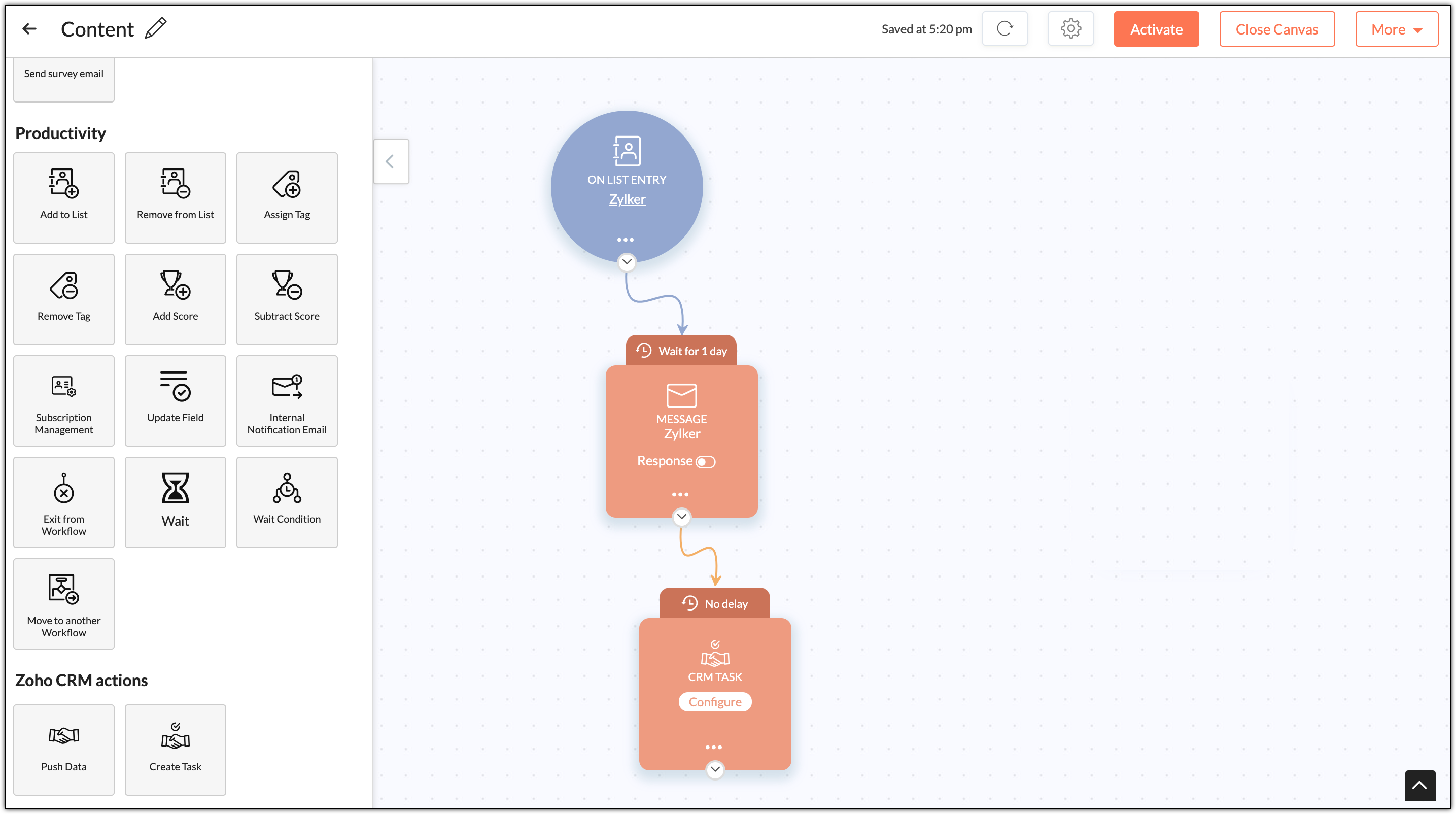Screen dimensions: 1456x814
Task: Choose Internal Notification Email action
Action: coord(287,401)
